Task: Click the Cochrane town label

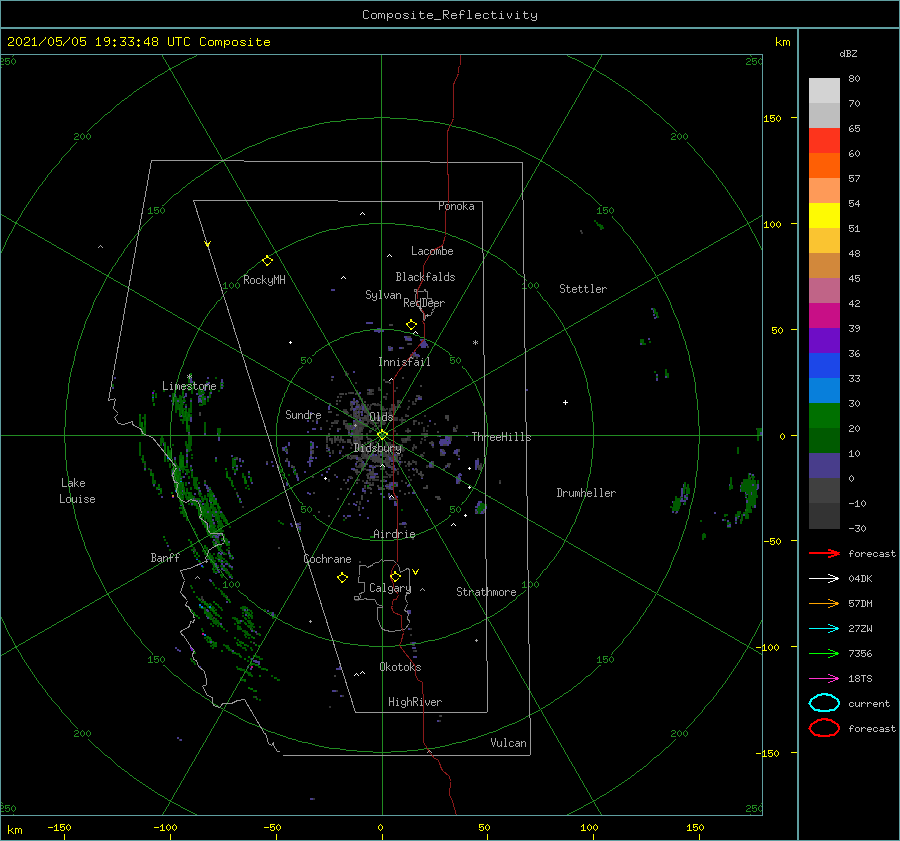Action: [x=327, y=559]
